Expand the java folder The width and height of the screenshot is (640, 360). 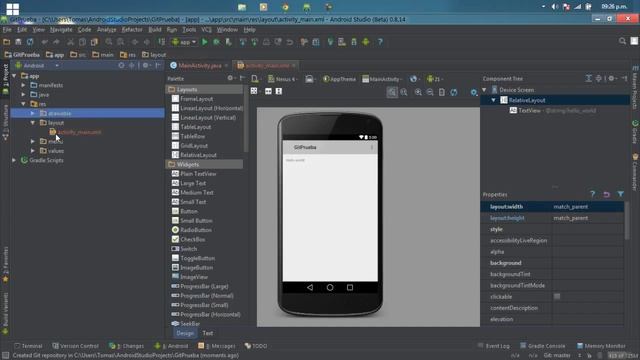[x=23, y=95]
